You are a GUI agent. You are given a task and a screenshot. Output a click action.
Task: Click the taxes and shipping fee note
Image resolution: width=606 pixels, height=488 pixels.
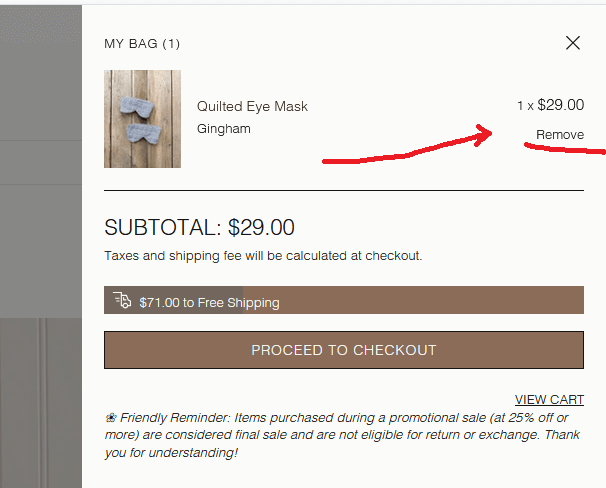pos(263,256)
